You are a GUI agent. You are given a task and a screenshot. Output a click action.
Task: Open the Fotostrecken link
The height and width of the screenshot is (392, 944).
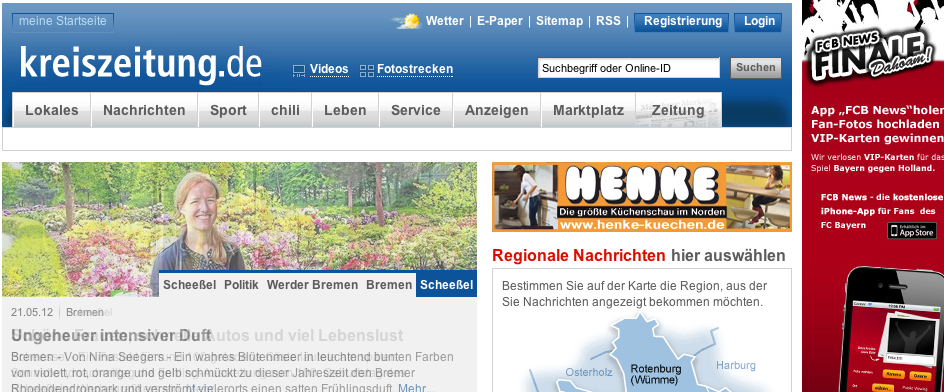click(415, 69)
